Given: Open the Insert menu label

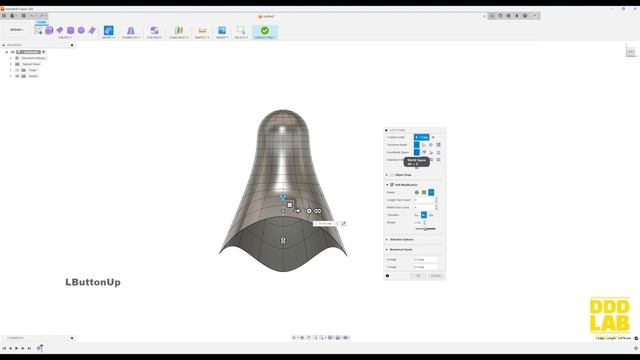Looking at the screenshot, I should [x=222, y=38].
